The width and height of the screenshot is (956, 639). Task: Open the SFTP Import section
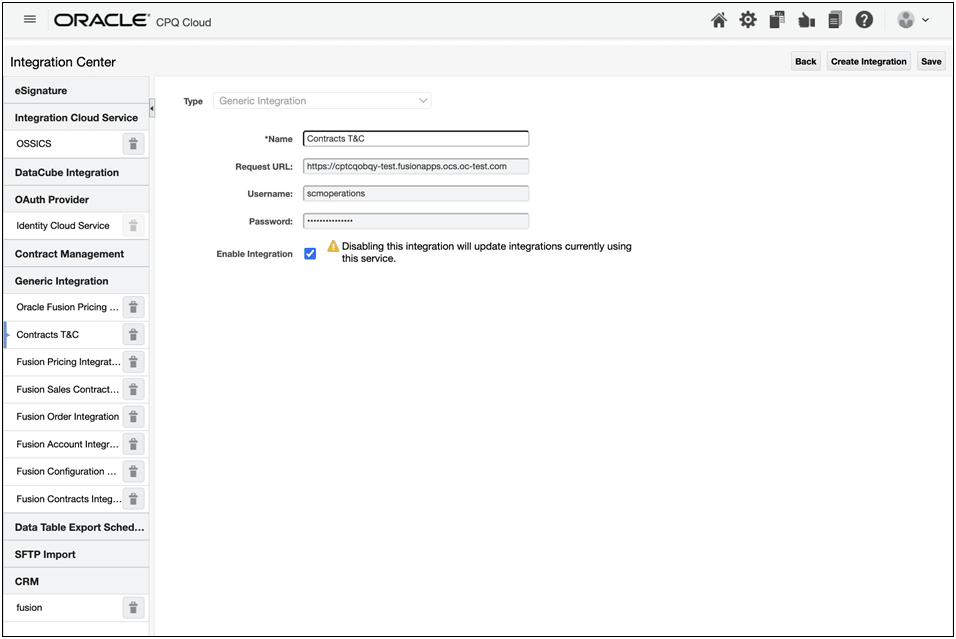[76, 554]
